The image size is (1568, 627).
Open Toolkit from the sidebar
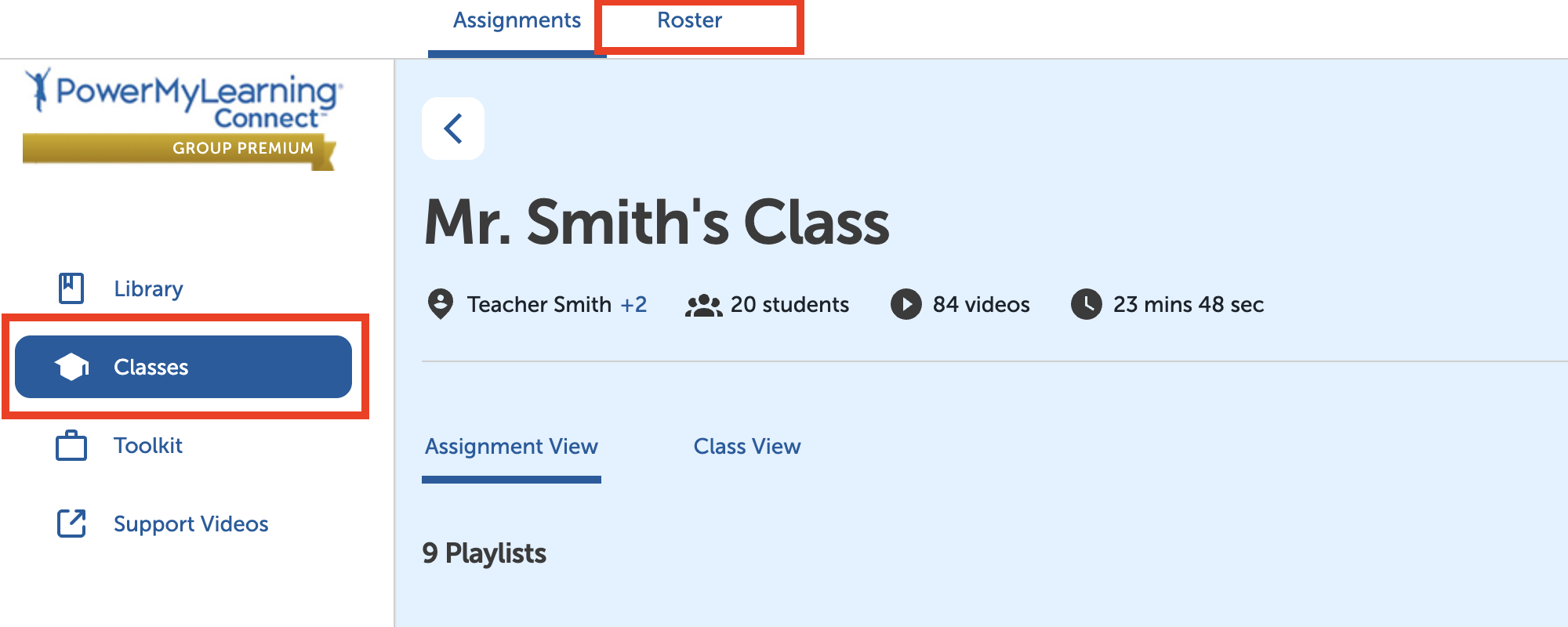[148, 445]
